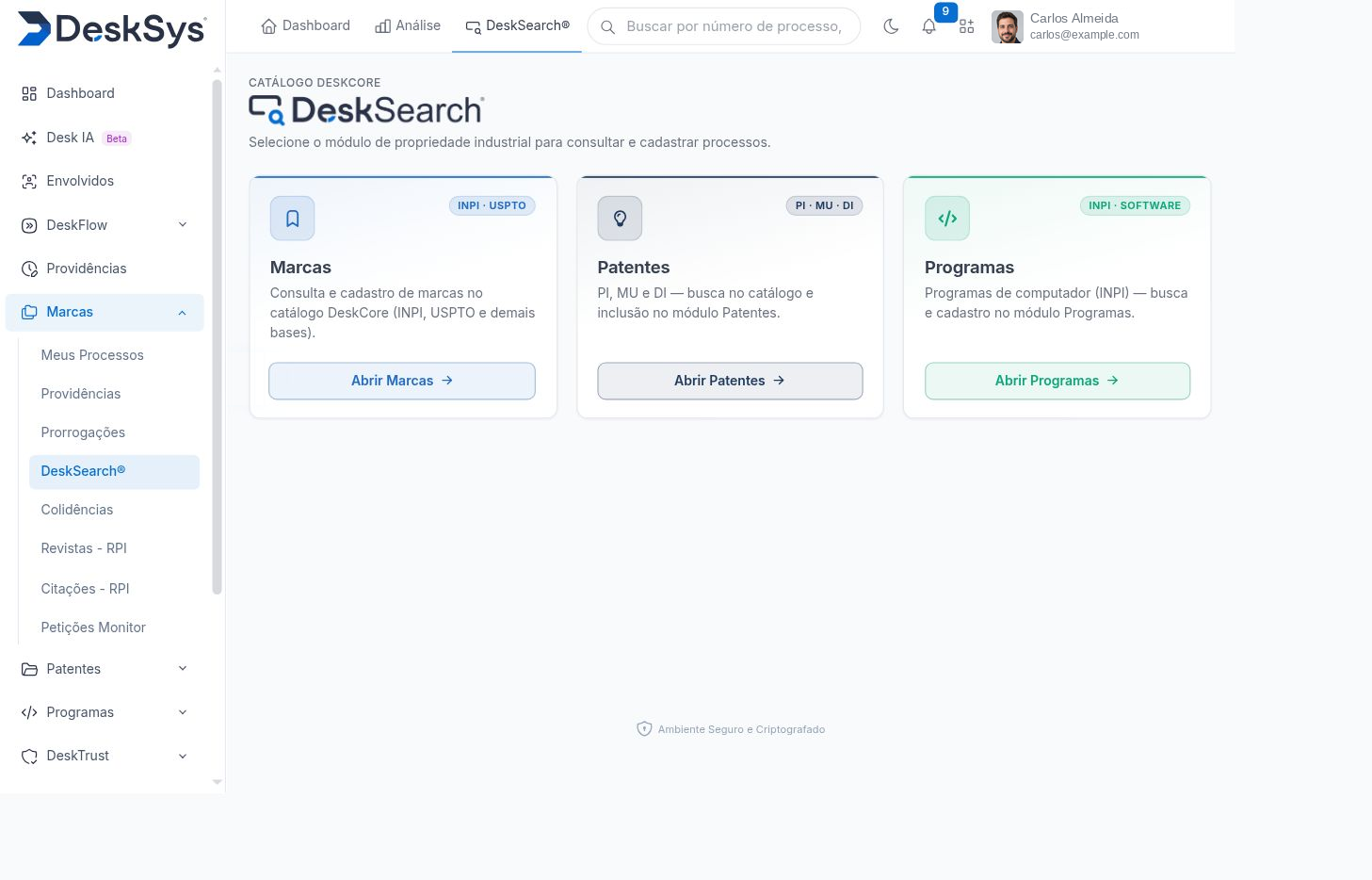This screenshot has height=880, width=1372.
Task: Click the Ambiente Seguro shield icon
Action: (644, 728)
